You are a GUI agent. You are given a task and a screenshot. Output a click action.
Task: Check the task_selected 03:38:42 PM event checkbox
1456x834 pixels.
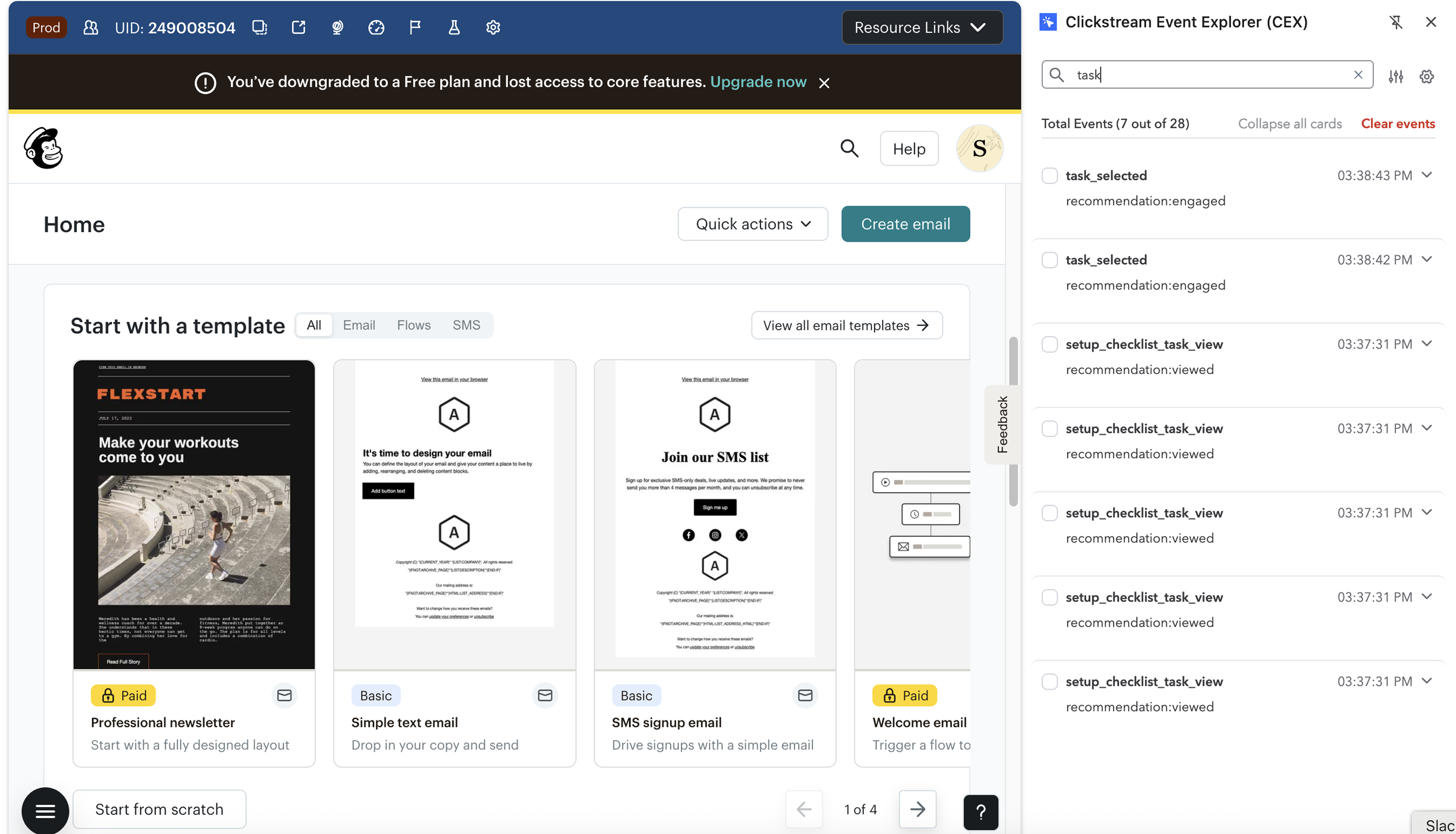click(x=1050, y=260)
